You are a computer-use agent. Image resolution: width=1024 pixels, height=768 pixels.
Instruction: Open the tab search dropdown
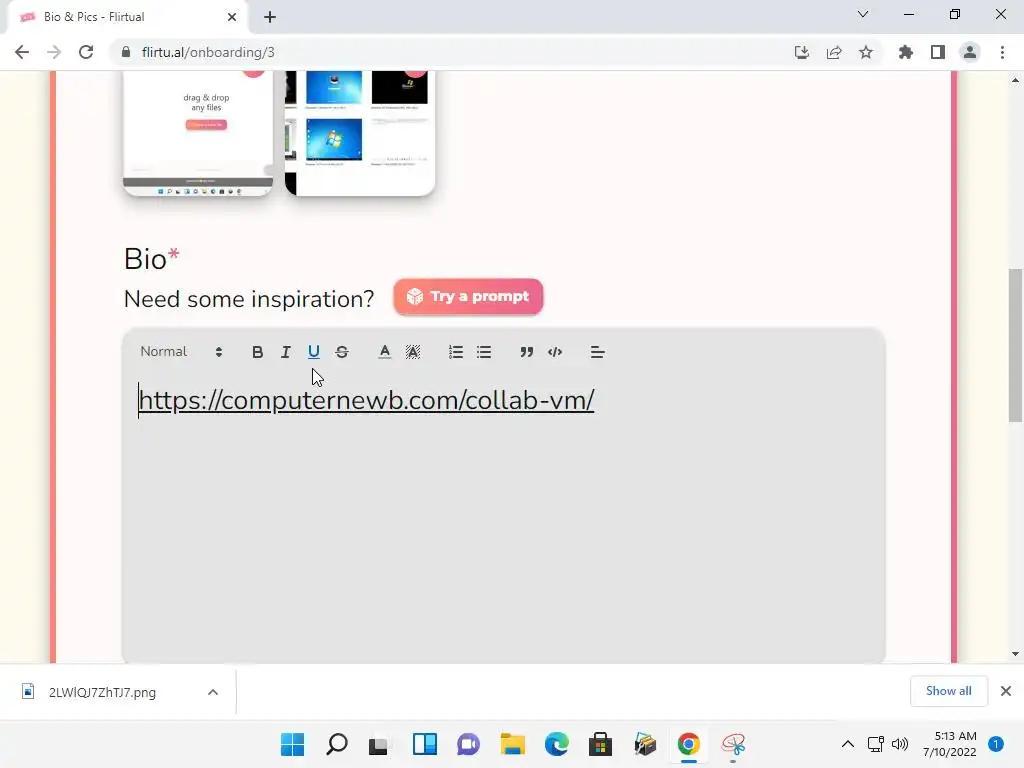point(863,14)
